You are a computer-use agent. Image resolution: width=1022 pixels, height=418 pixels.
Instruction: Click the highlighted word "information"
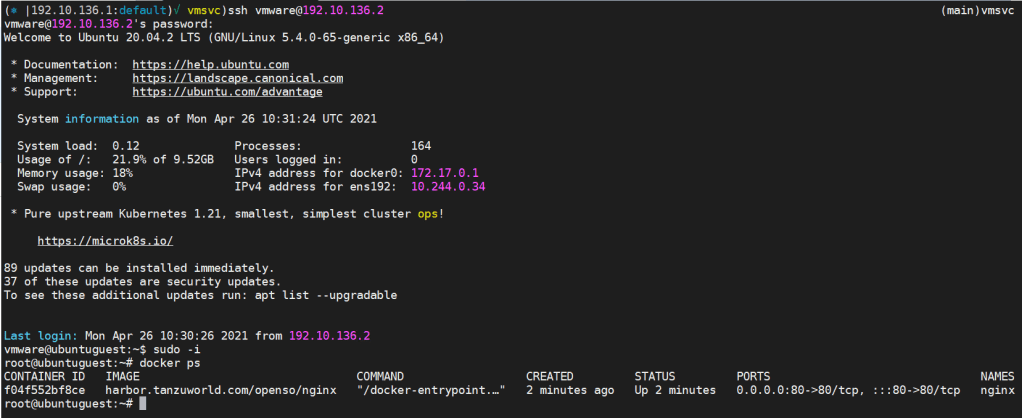[x=102, y=119]
